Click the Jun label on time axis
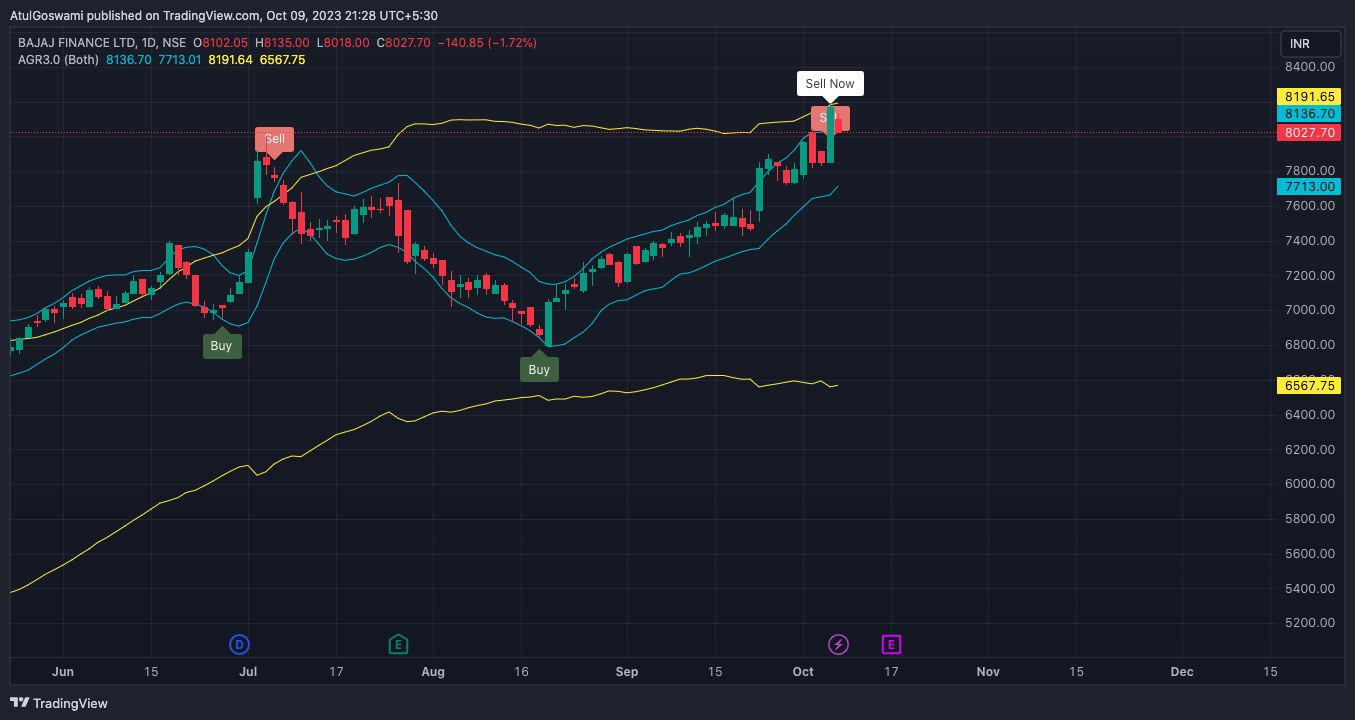Viewport: 1355px width, 720px height. coord(63,671)
